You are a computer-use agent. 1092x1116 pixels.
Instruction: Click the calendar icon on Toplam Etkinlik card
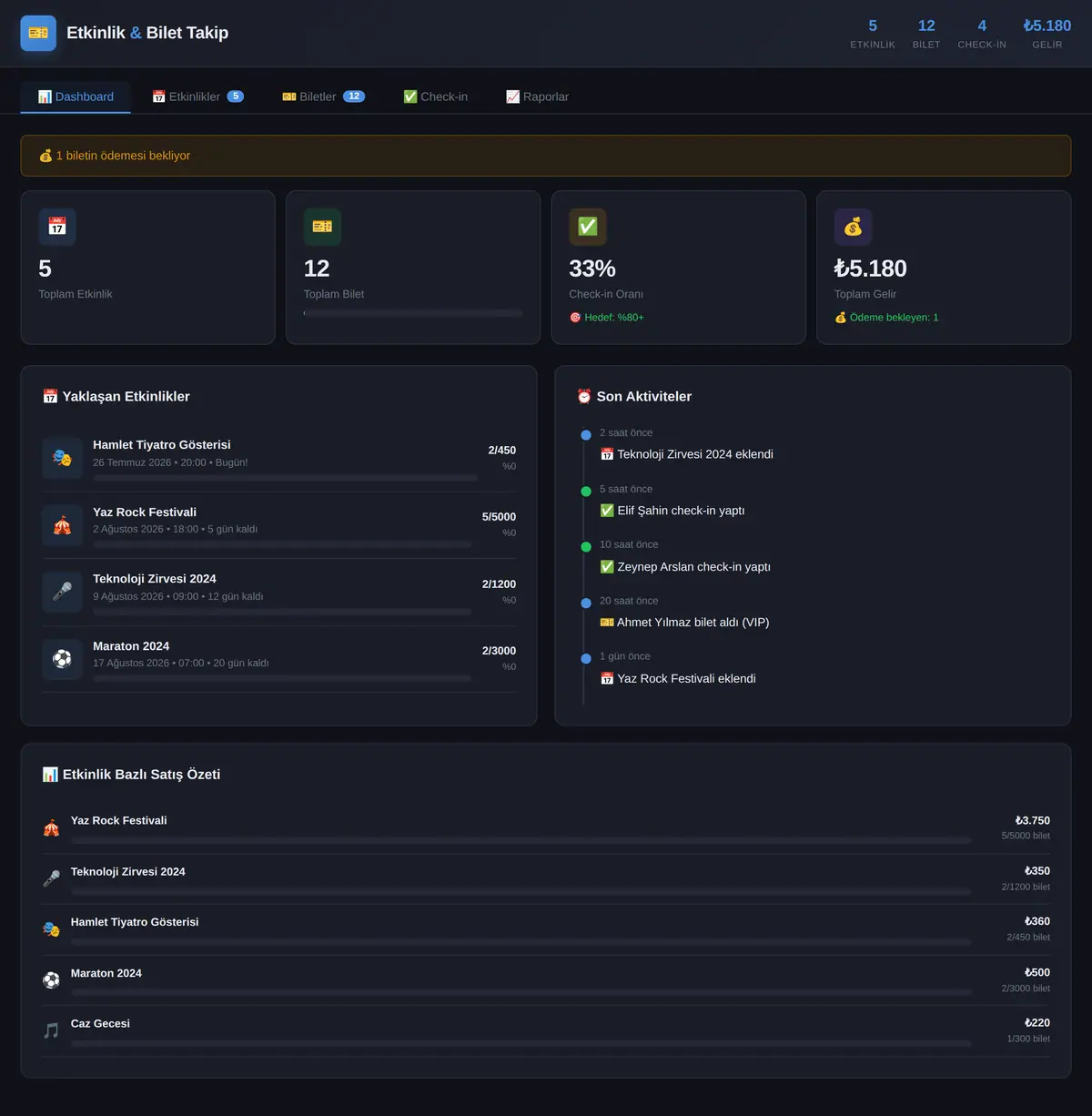(x=57, y=227)
